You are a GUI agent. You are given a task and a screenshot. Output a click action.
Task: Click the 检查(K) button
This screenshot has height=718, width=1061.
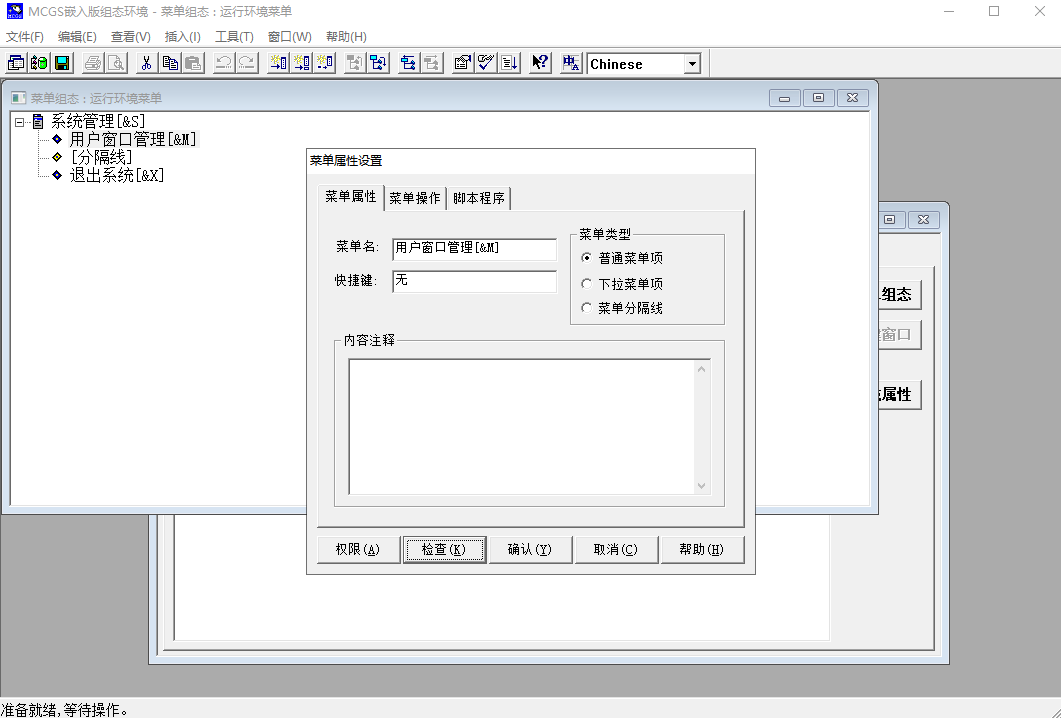[x=444, y=549]
